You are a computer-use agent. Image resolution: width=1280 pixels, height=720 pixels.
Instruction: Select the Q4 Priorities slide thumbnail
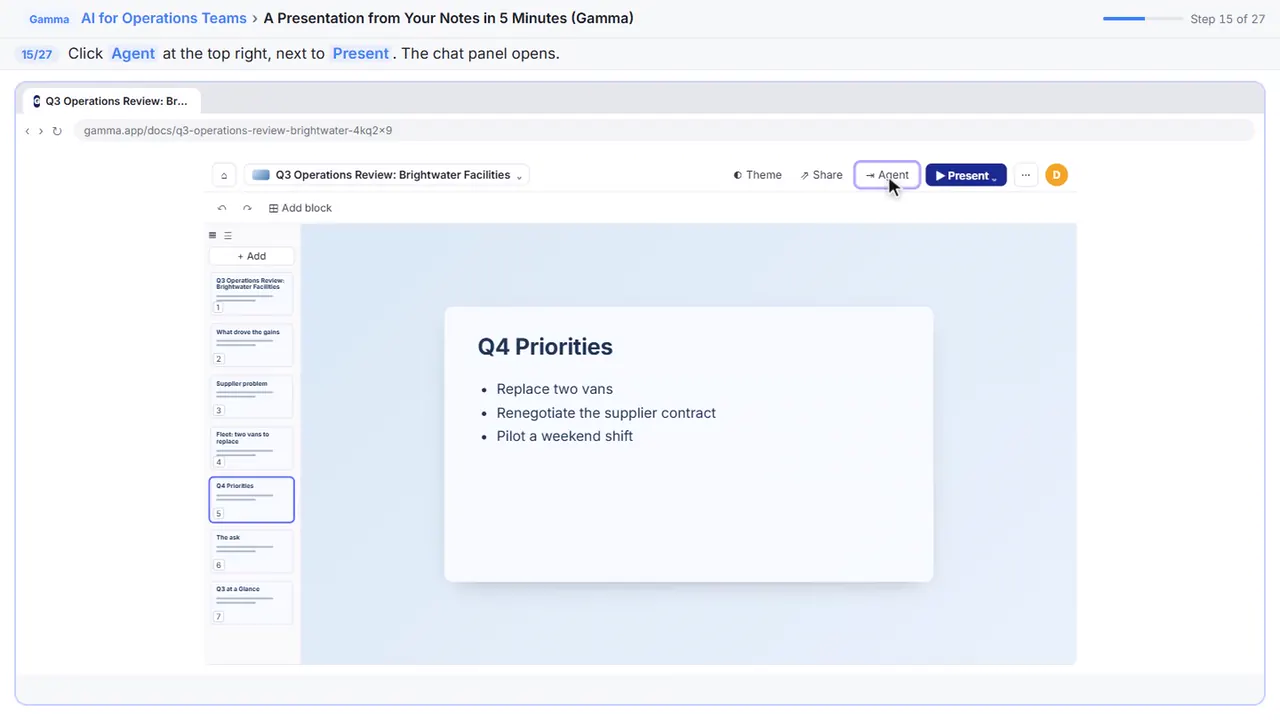(x=251, y=499)
